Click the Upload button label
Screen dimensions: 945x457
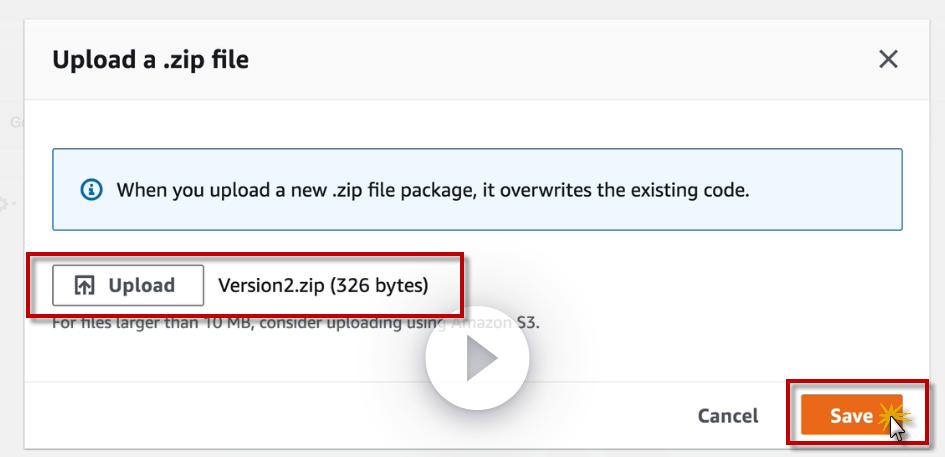pos(141,286)
